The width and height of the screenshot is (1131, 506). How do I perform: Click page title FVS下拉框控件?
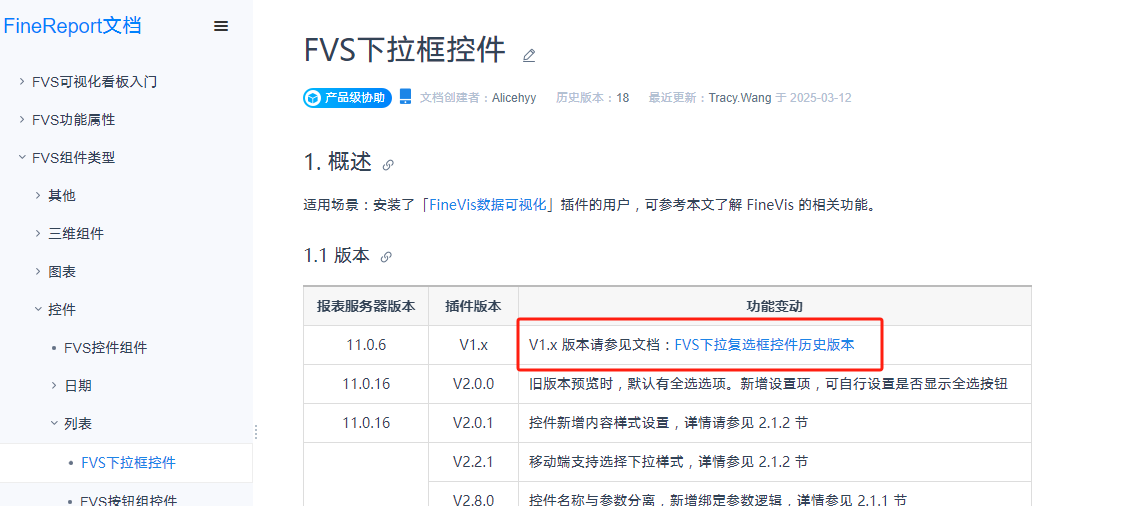coord(405,51)
